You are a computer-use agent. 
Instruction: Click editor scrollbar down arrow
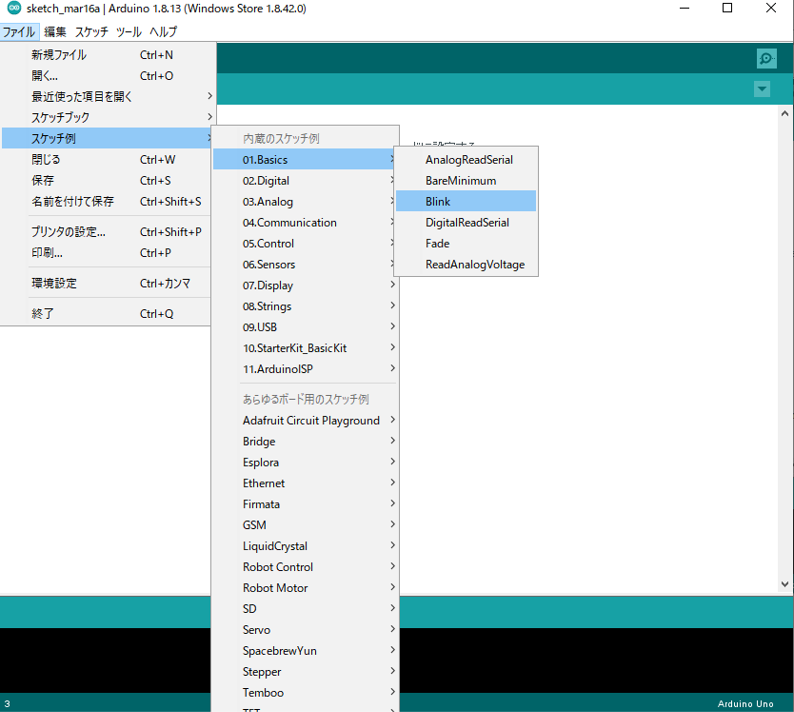pos(784,584)
